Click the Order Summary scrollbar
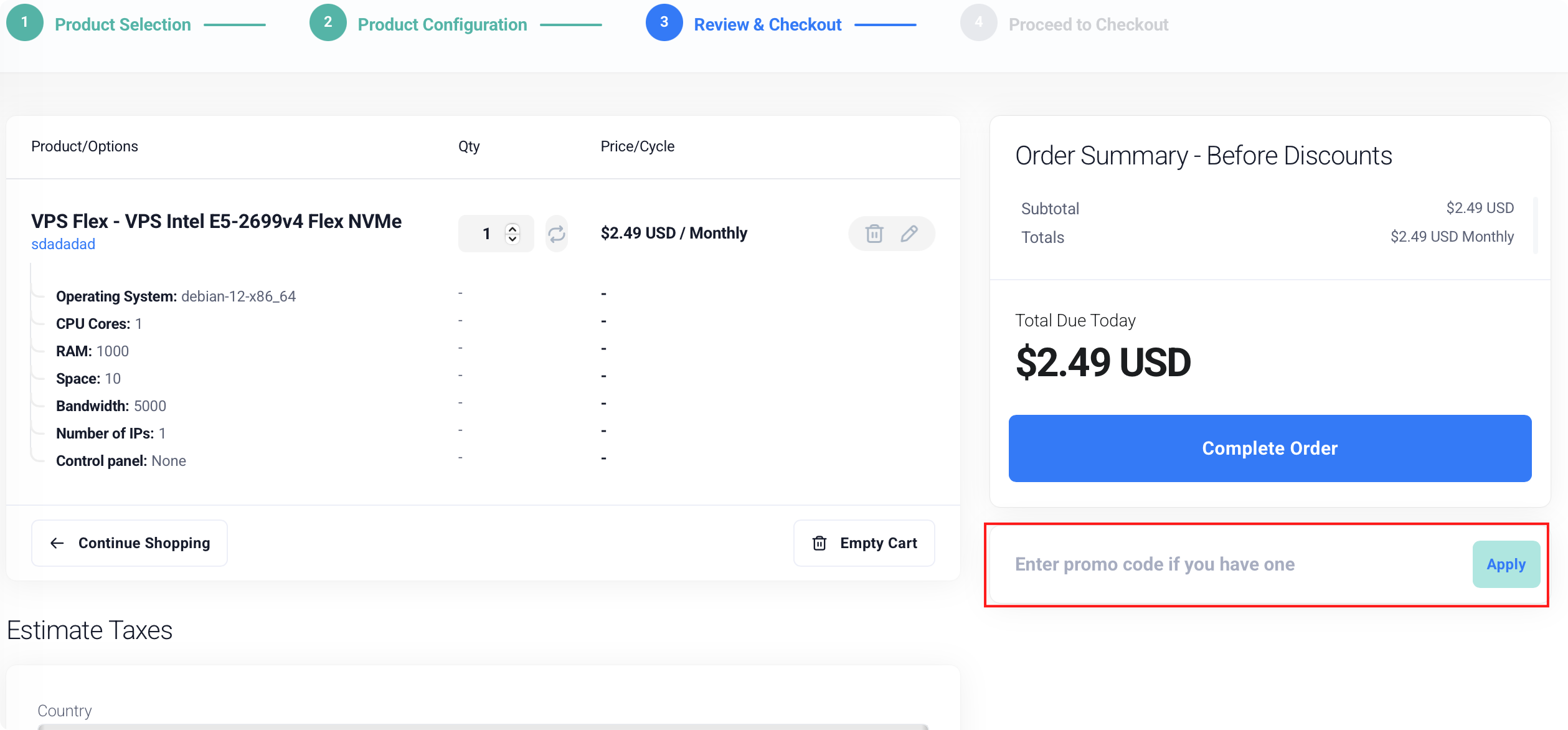Screen dimensions: 1568x730 (x=1536, y=224)
